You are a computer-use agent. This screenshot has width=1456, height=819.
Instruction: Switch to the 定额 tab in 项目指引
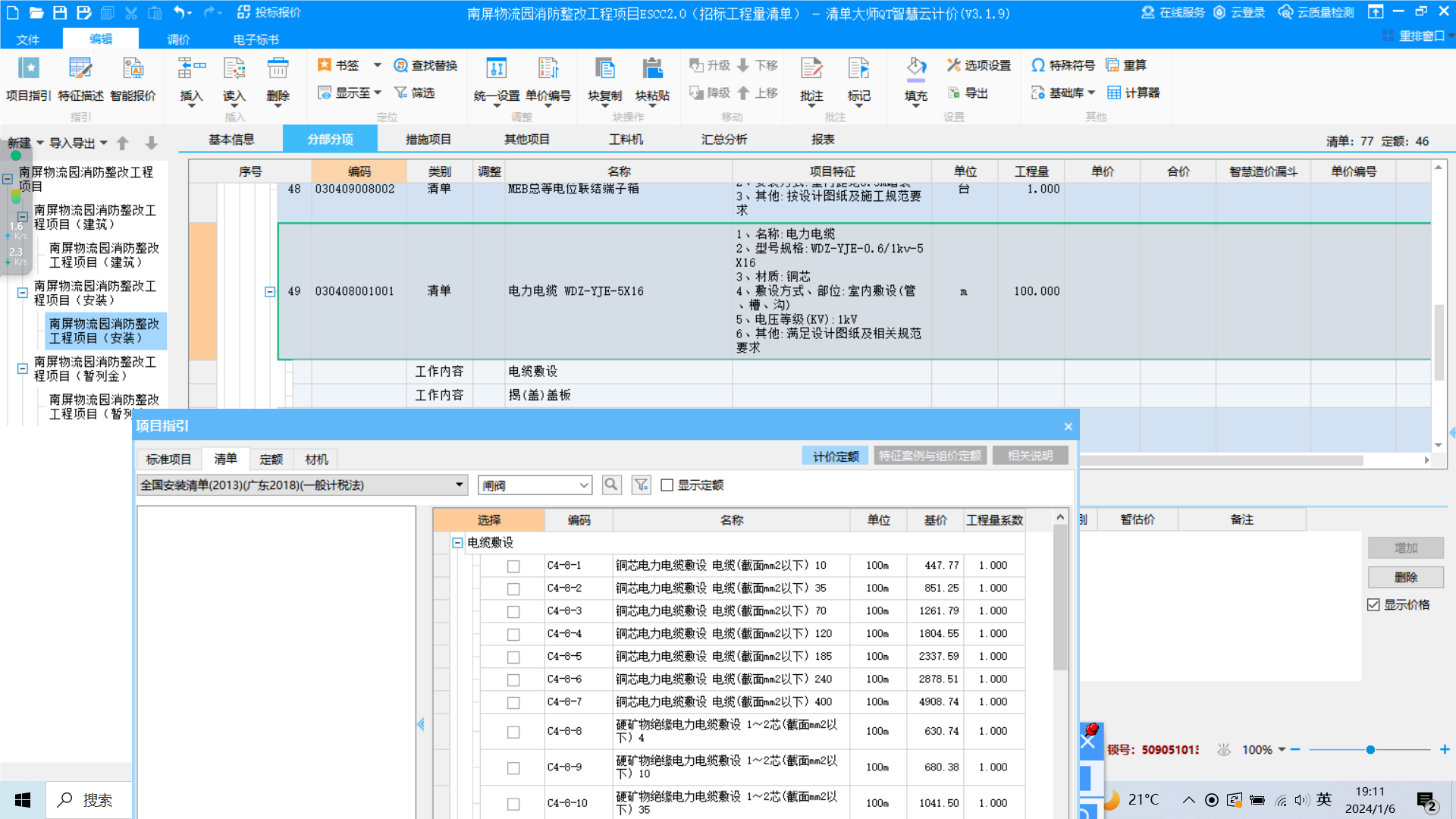271,459
